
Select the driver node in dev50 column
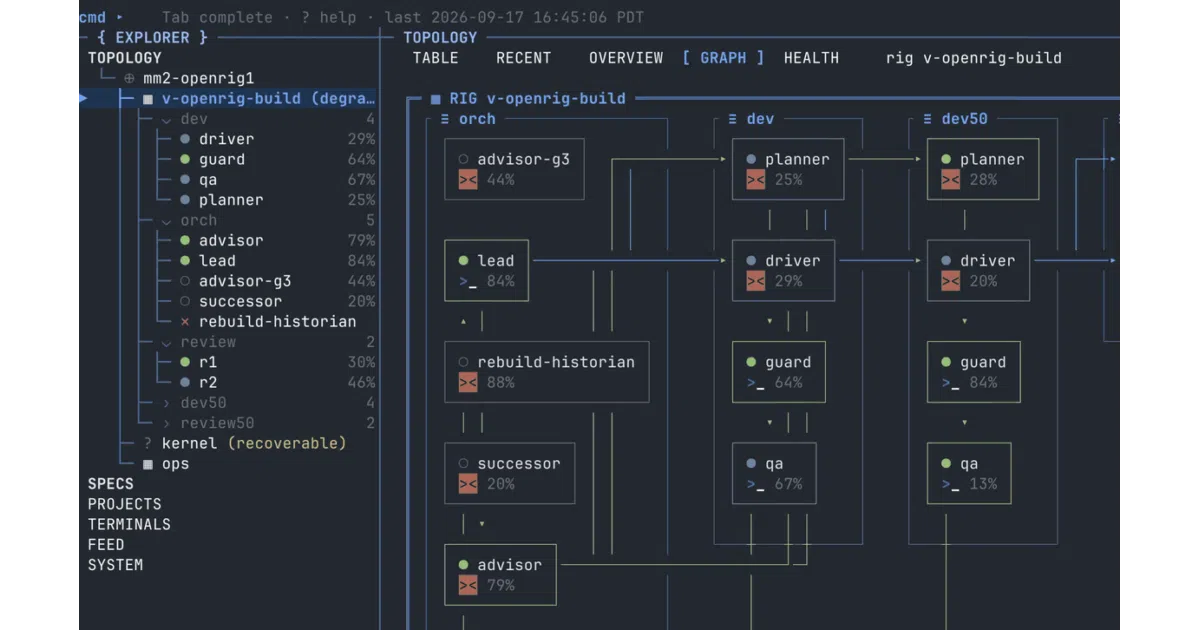click(978, 271)
